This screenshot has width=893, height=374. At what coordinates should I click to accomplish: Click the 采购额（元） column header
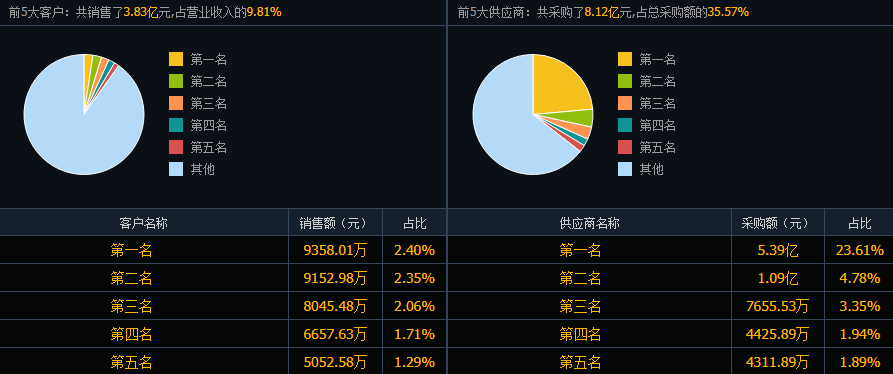click(778, 223)
